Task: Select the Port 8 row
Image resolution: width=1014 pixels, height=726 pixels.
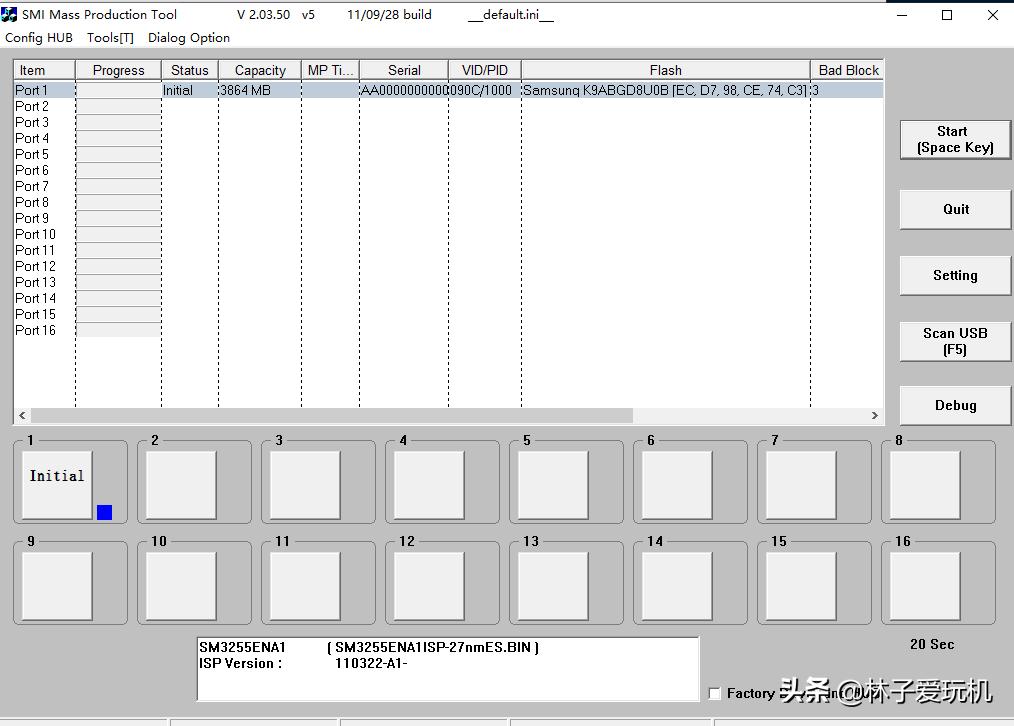Action: [448, 202]
